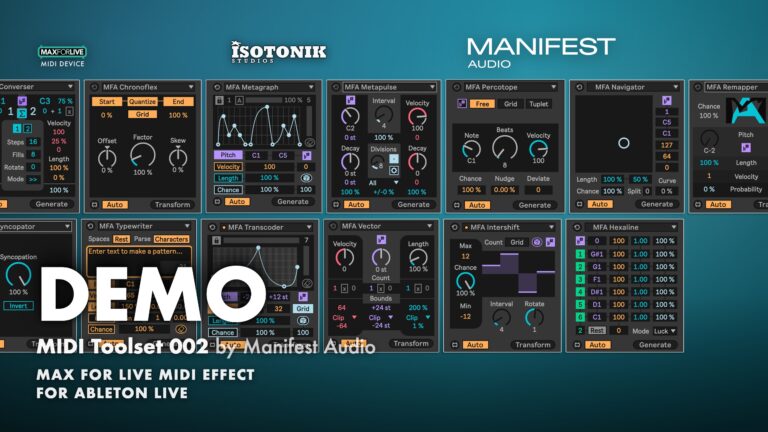Open MFA Metapulse title dropdown arrow
Viewport: 768px width, 432px height.
coord(432,87)
